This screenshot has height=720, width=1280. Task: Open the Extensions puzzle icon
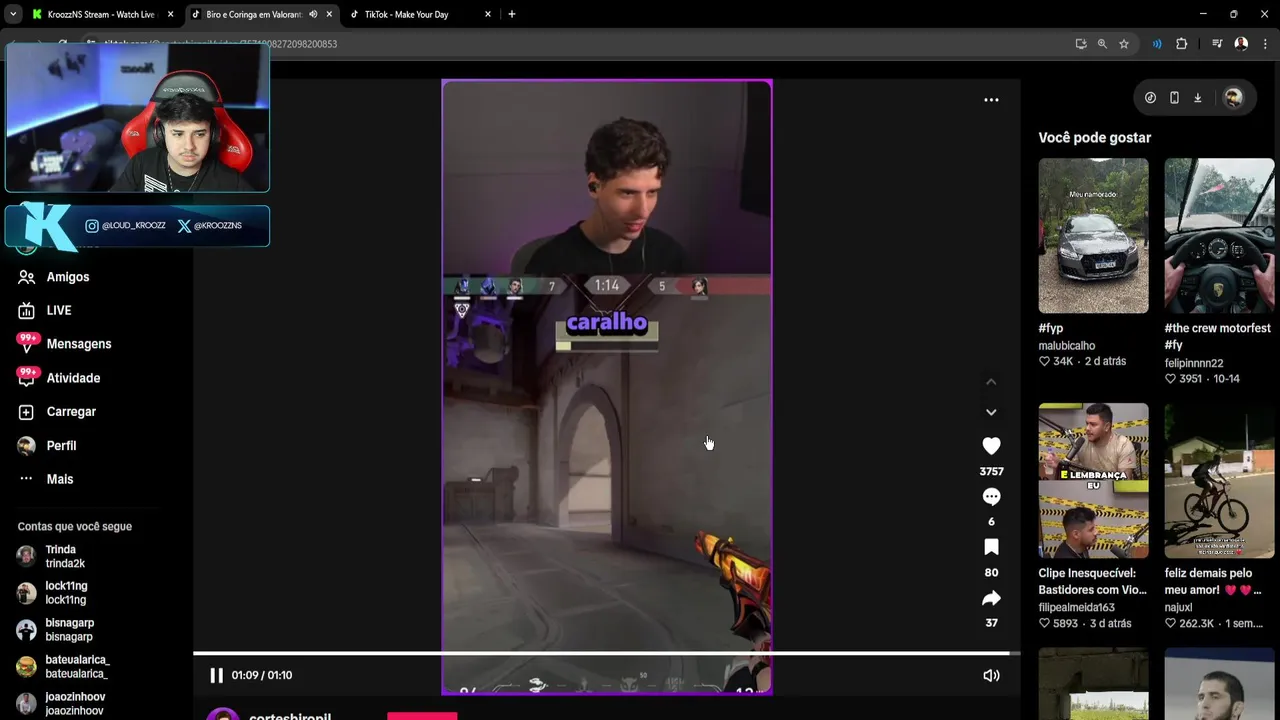[1181, 44]
